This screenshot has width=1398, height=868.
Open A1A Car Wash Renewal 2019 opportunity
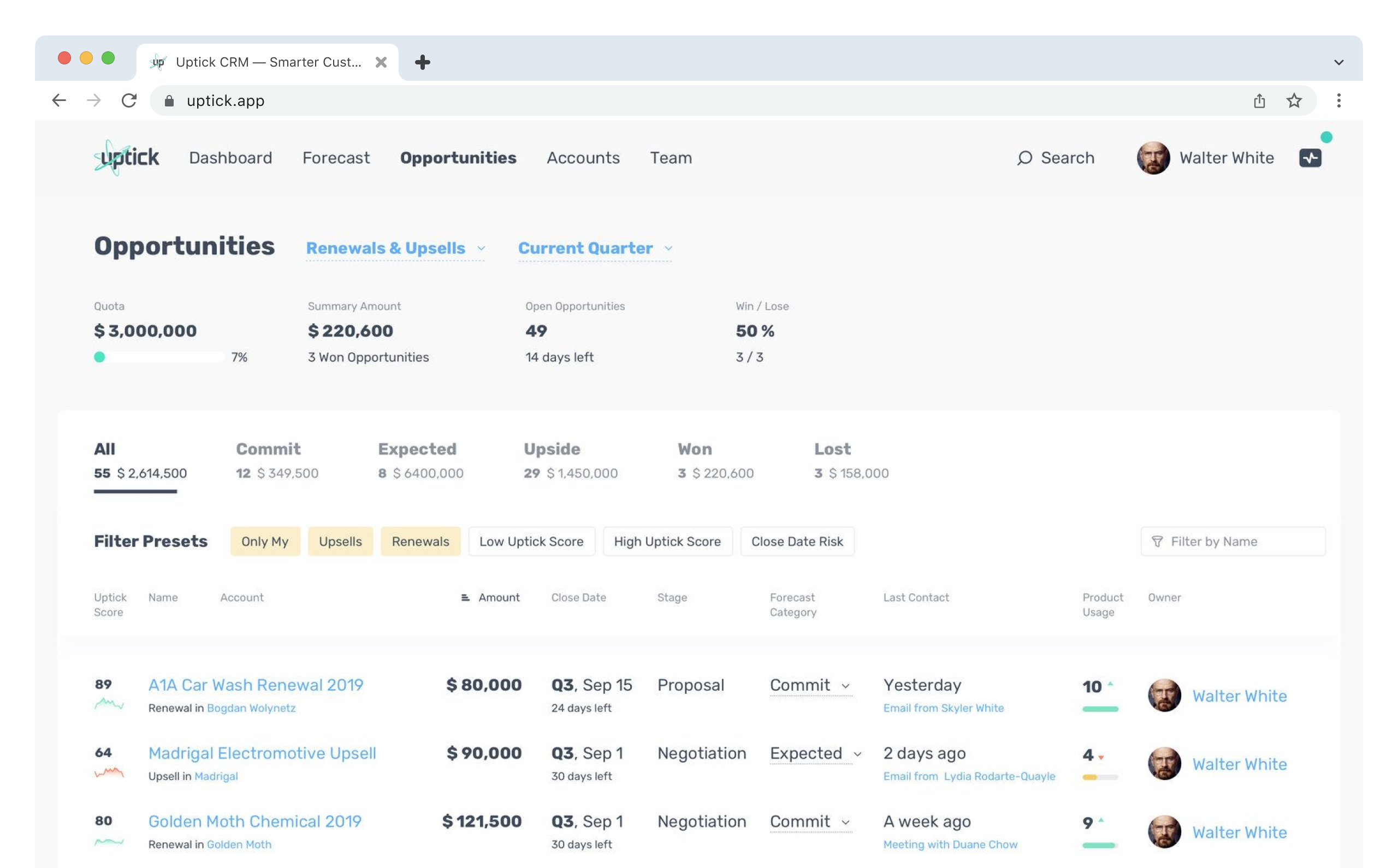[x=256, y=685]
